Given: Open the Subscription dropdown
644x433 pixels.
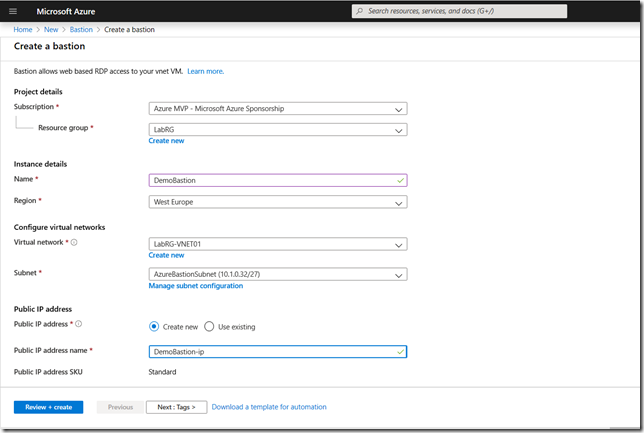Looking at the screenshot, I should click(278, 109).
